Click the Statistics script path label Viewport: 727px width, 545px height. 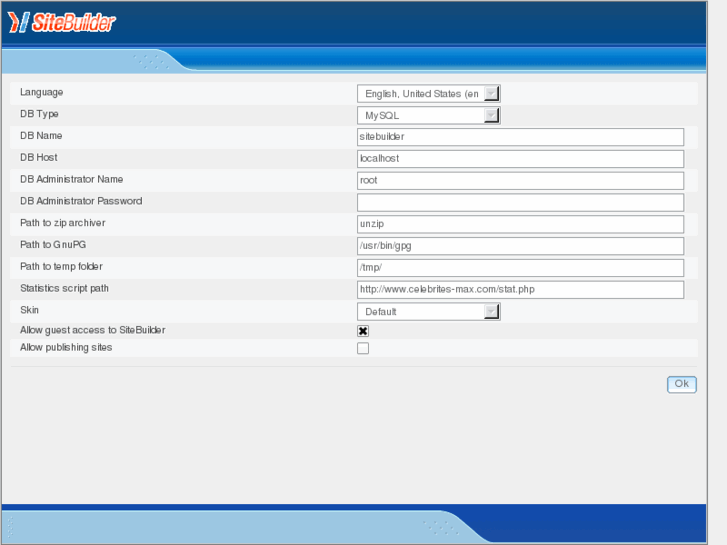(64, 289)
